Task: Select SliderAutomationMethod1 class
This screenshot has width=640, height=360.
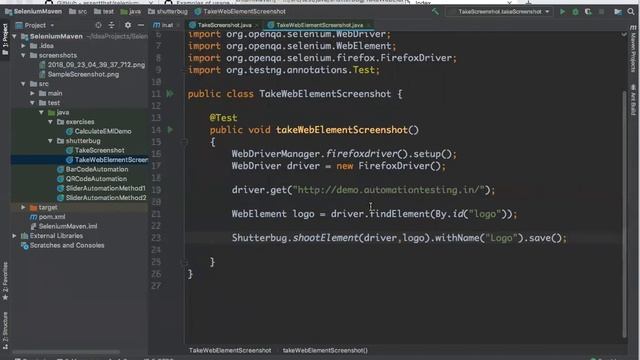Action: coord(101,188)
